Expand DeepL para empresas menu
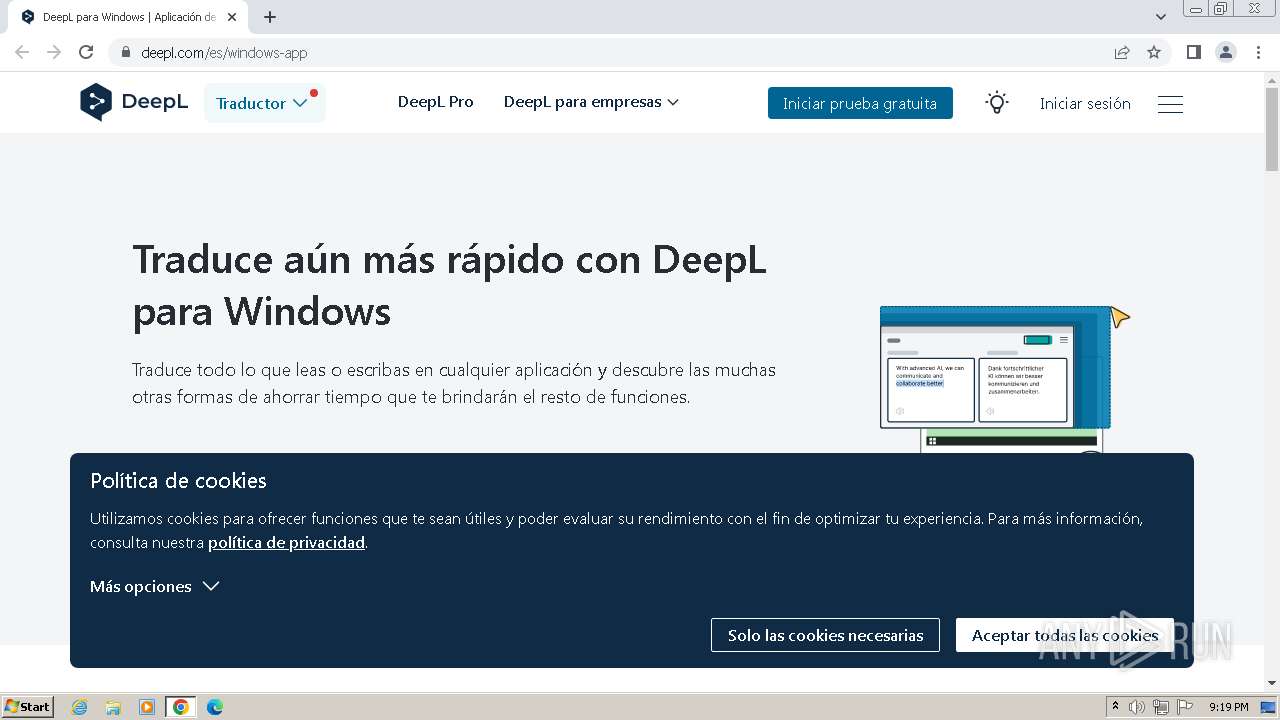 click(x=591, y=102)
